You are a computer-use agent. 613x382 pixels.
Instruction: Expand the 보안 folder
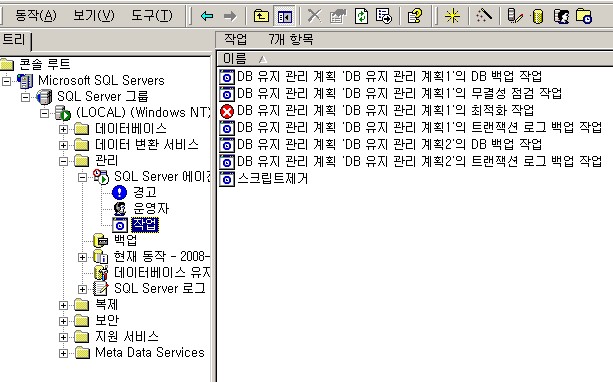pos(63,321)
